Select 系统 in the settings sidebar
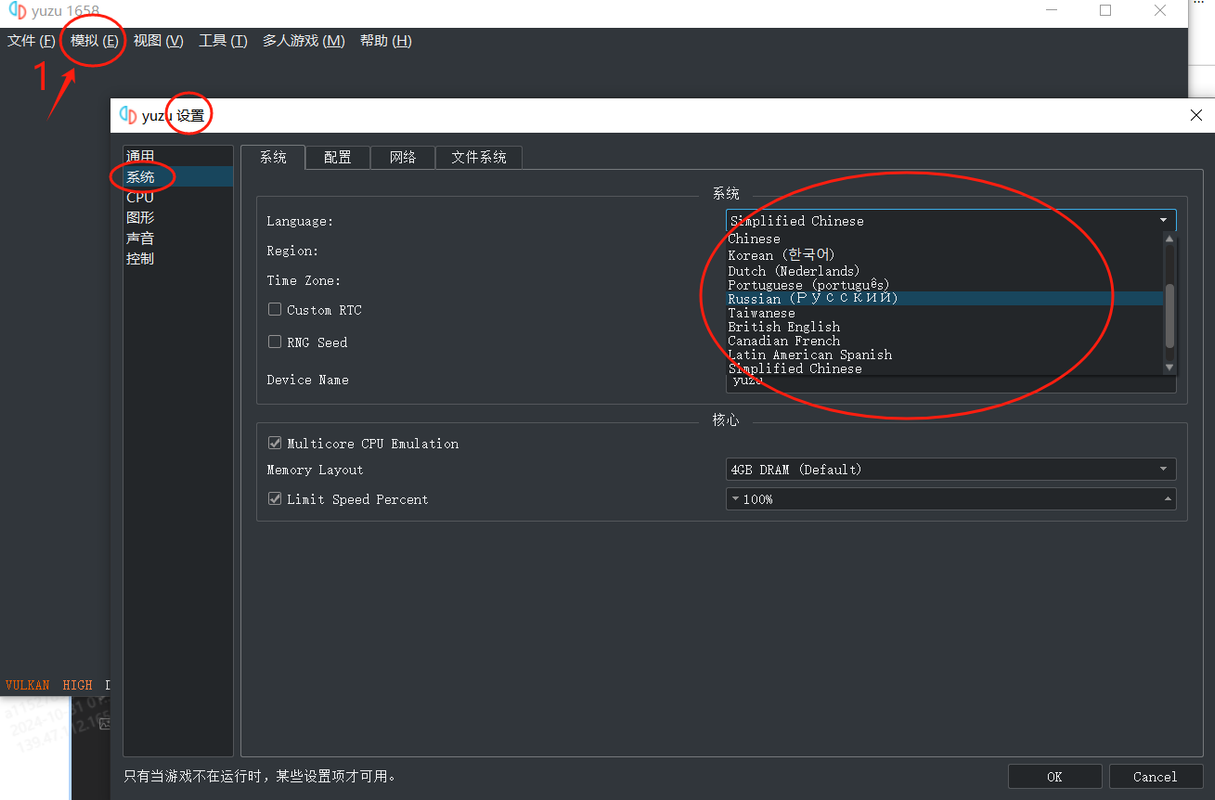This screenshot has width=1215, height=800. [x=178, y=177]
